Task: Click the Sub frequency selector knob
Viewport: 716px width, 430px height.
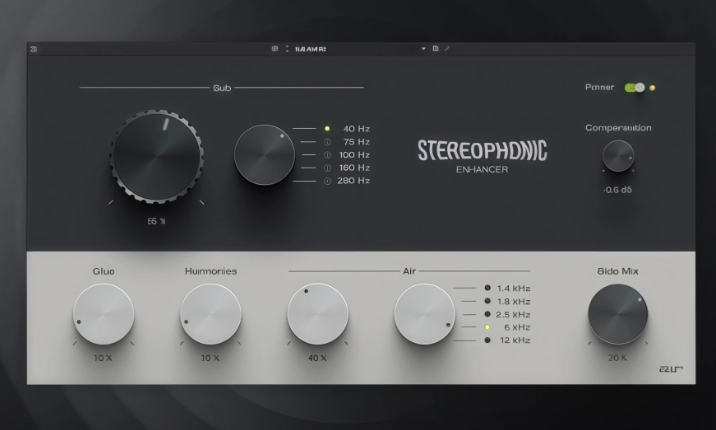Action: 264,155
